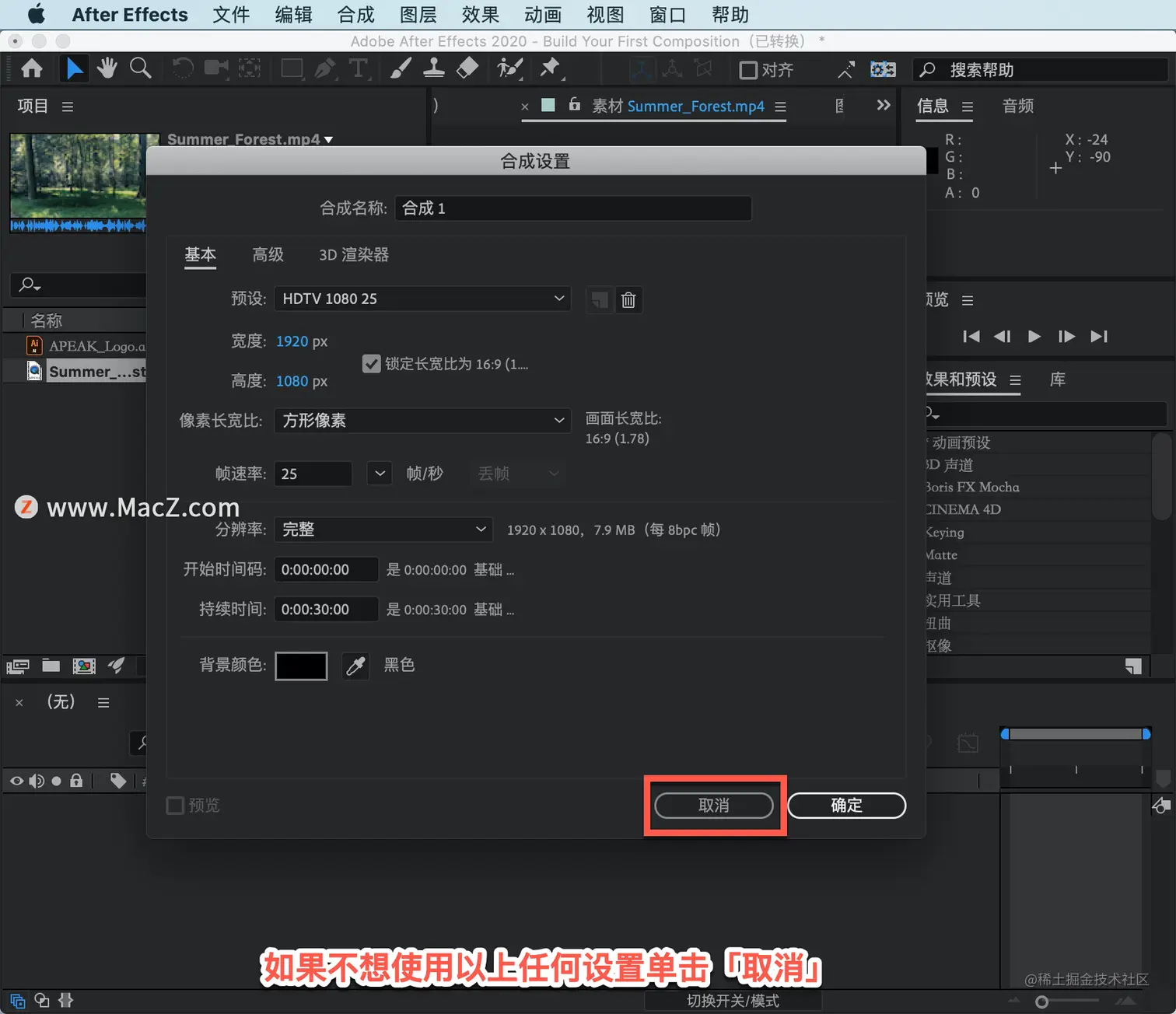Toggle the audio speaker column in timeline
Image resolution: width=1176 pixels, height=1014 pixels.
tap(37, 781)
